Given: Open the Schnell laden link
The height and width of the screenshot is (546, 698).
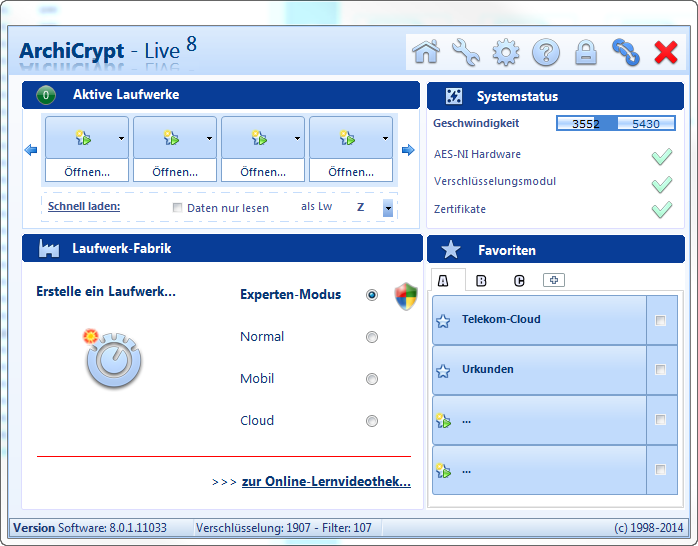Looking at the screenshot, I should coord(84,206).
